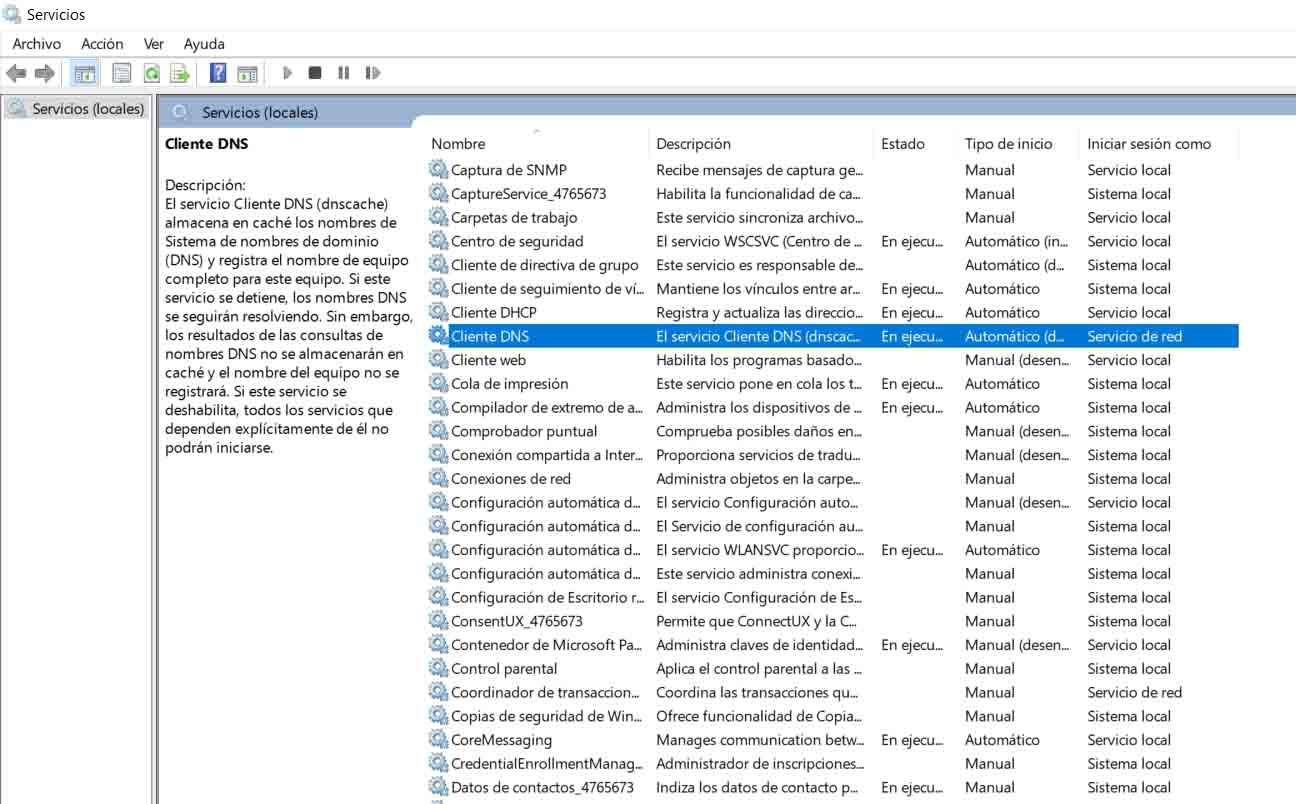1296x804 pixels.
Task: Restart the service with the restart toolbar icon
Action: [373, 73]
